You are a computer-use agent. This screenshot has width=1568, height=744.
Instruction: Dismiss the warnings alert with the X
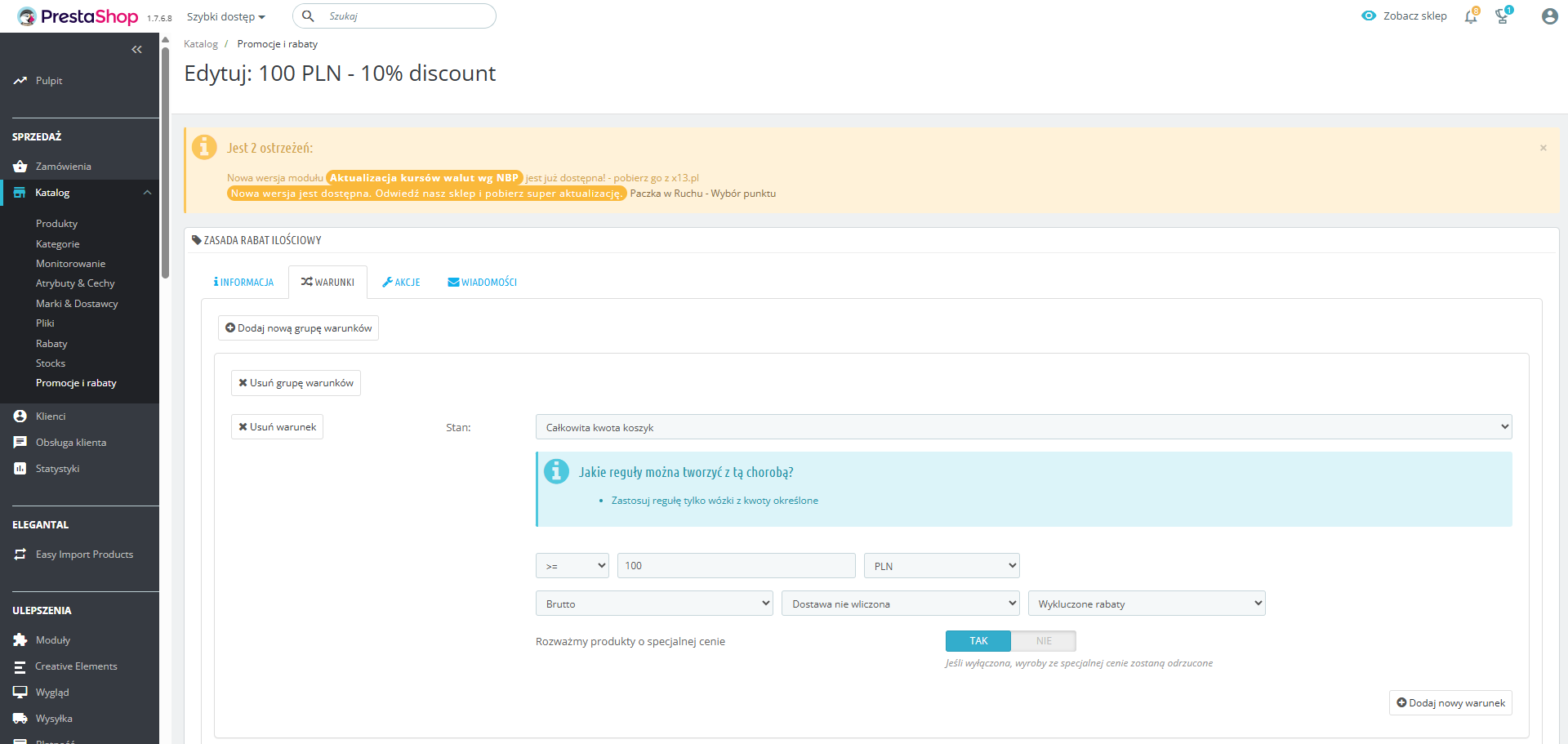click(x=1543, y=148)
